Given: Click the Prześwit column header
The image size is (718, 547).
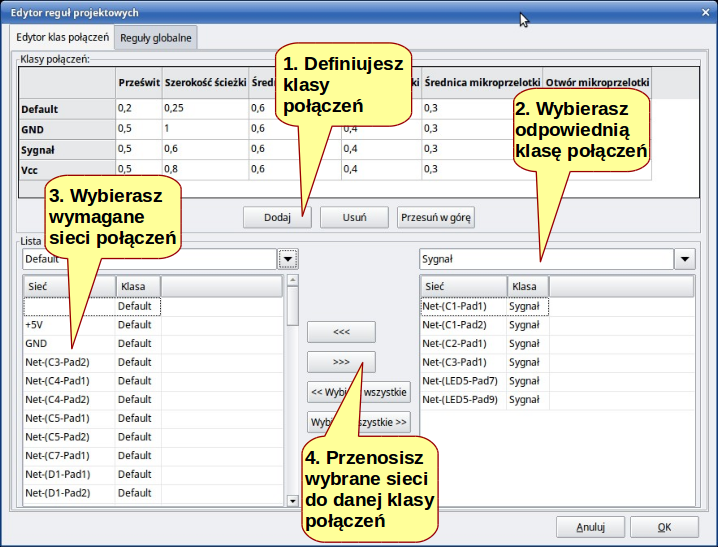Looking at the screenshot, I should pyautogui.click(x=139, y=83).
